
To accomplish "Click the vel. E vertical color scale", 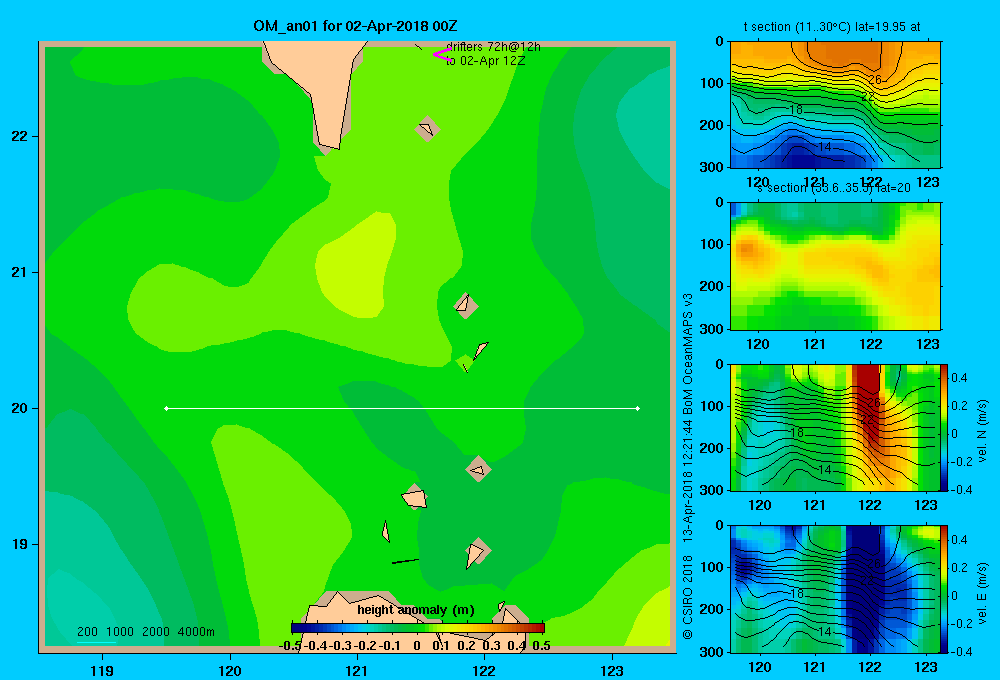I will (x=945, y=589).
